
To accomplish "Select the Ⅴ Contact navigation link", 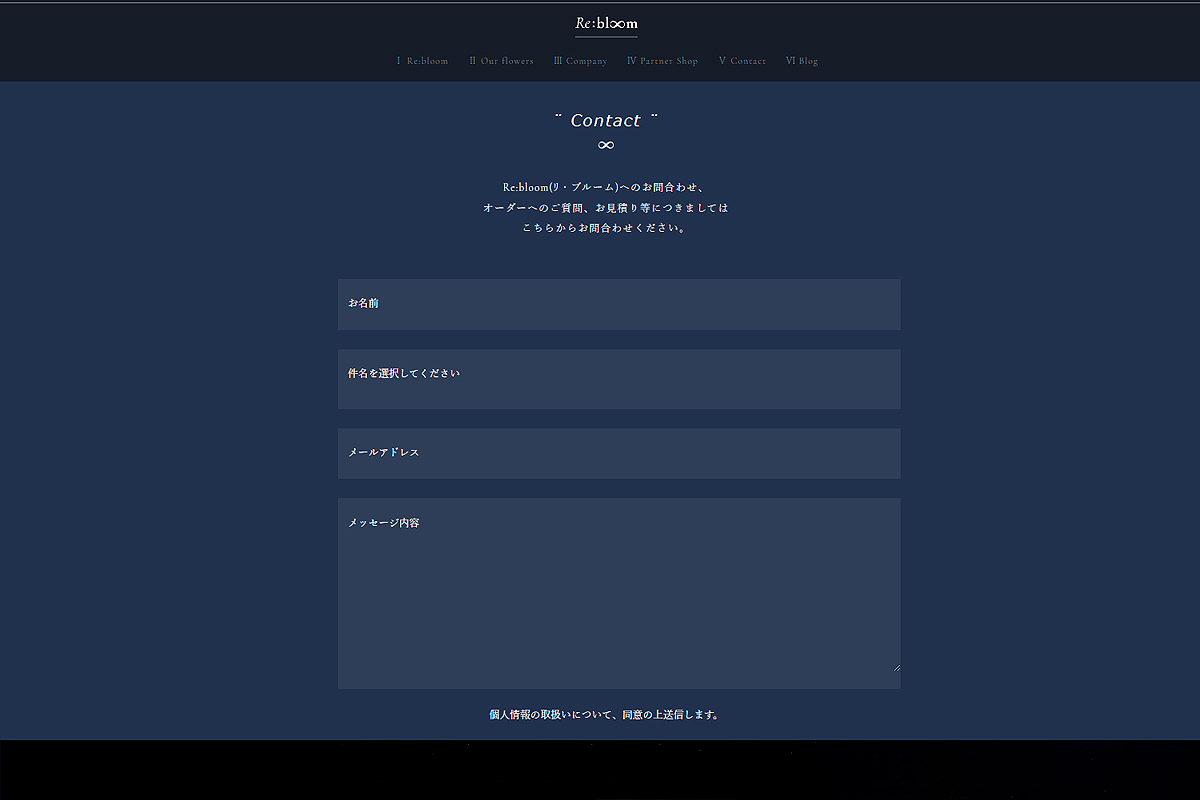I will [x=742, y=61].
